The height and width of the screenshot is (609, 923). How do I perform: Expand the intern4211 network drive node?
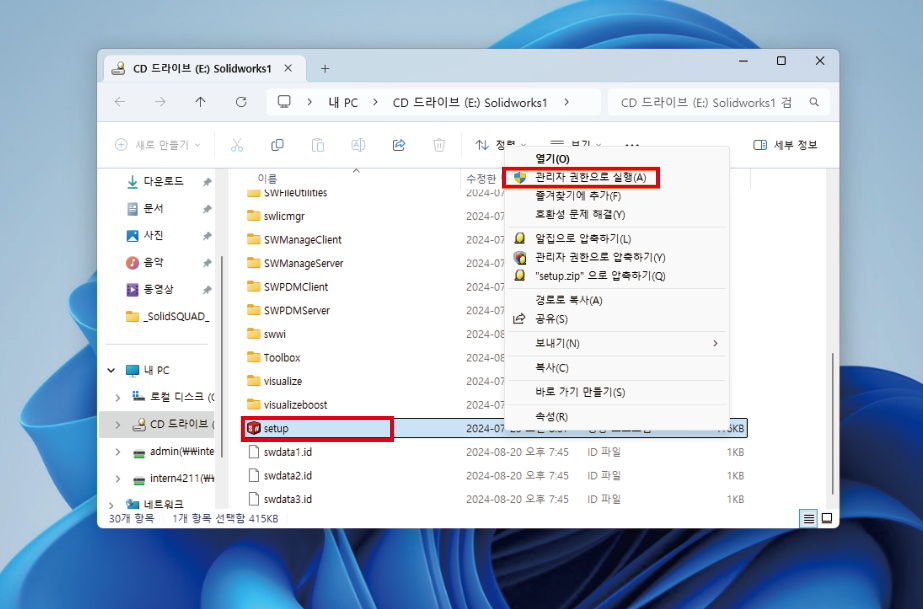click(x=118, y=478)
